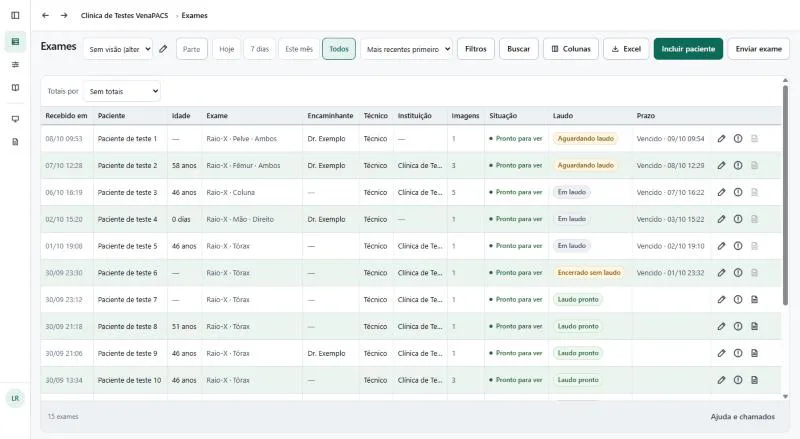
Task: Select the 'Este mês' period filter
Action: click(299, 49)
